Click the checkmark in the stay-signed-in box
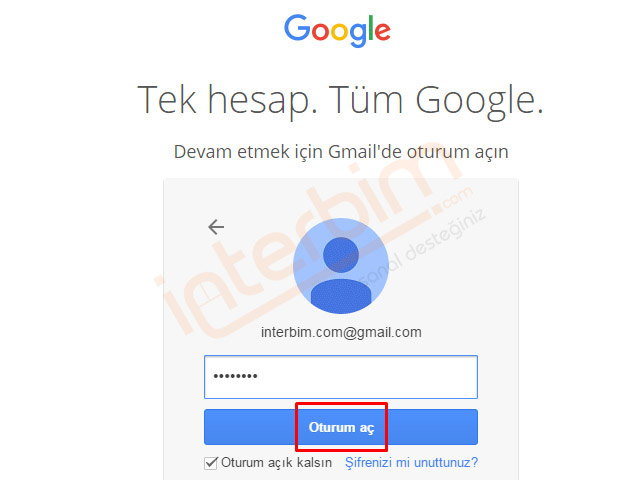Viewport: 640px width, 480px height. point(211,463)
